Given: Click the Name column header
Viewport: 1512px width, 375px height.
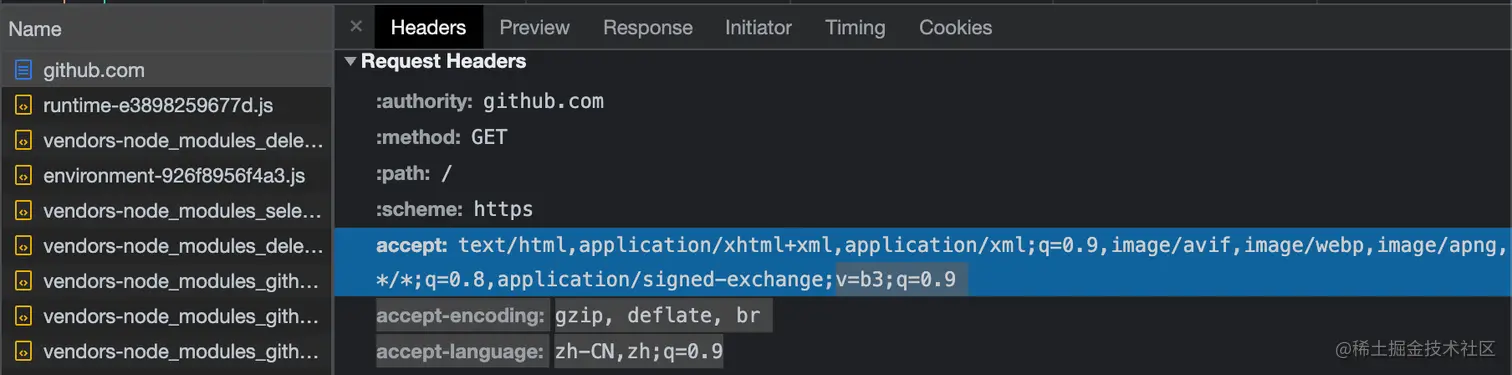Looking at the screenshot, I should (x=166, y=29).
